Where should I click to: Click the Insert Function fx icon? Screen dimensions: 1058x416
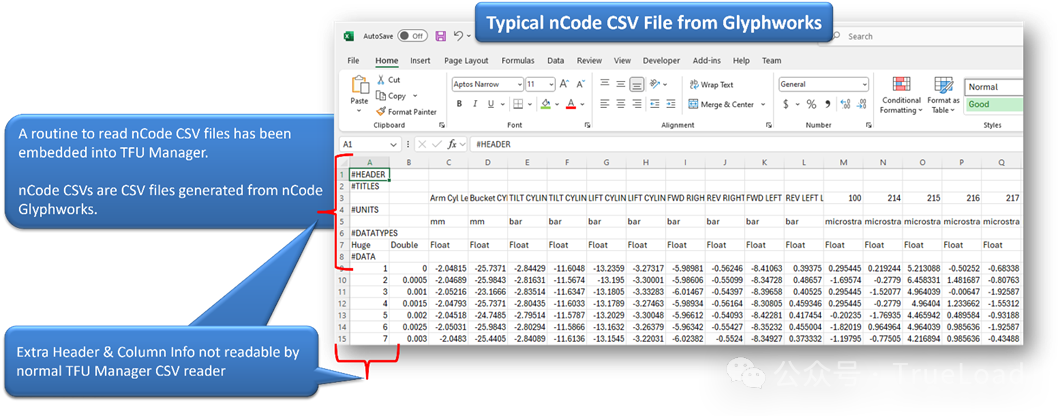pyautogui.click(x=453, y=144)
